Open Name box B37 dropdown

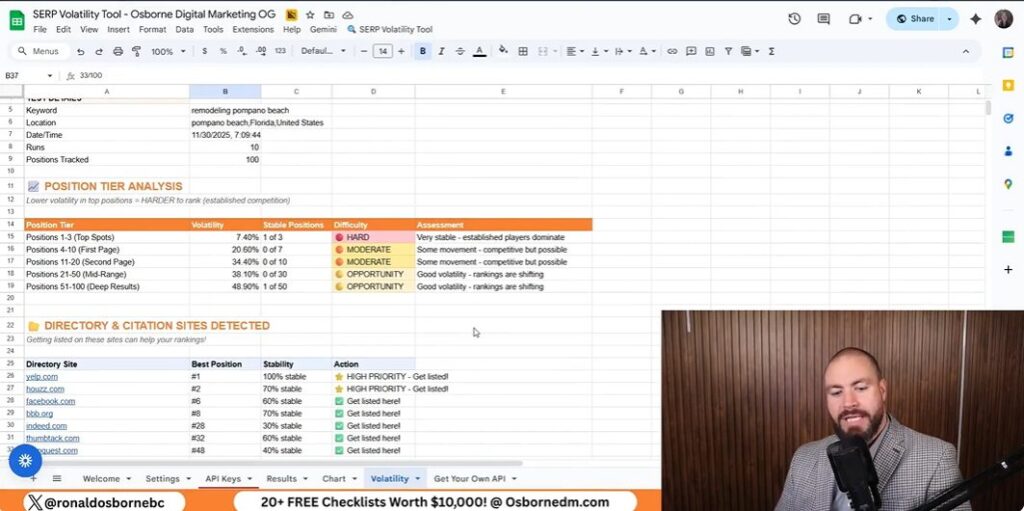pyautogui.click(x=50, y=76)
